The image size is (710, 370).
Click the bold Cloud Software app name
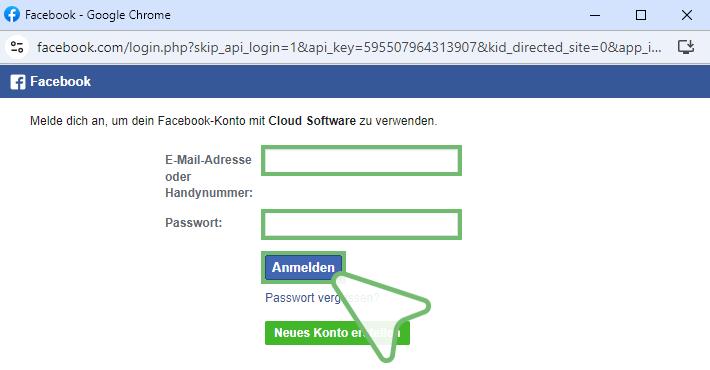[x=312, y=121]
